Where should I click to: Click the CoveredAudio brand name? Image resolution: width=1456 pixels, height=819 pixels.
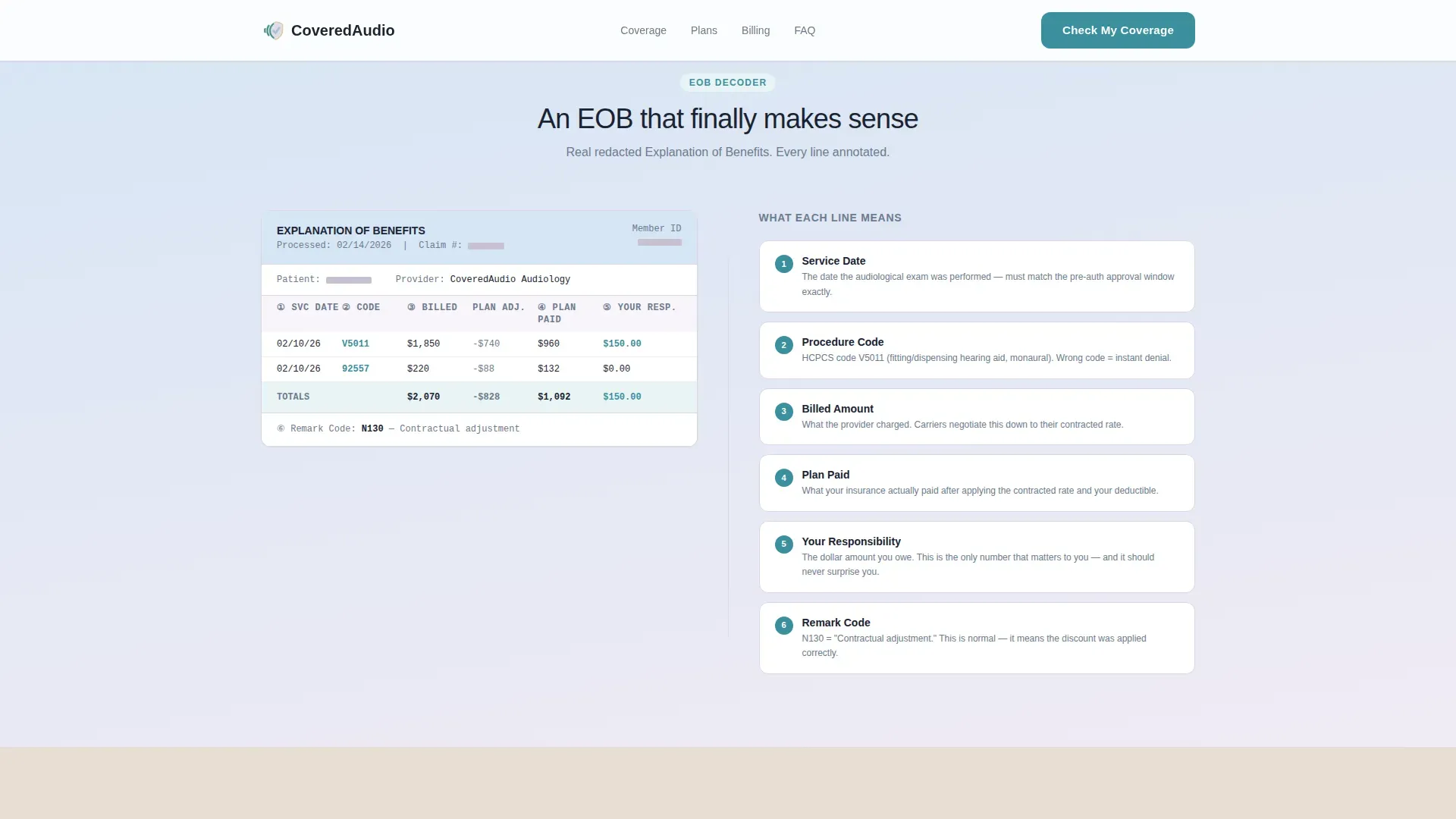[x=343, y=30]
